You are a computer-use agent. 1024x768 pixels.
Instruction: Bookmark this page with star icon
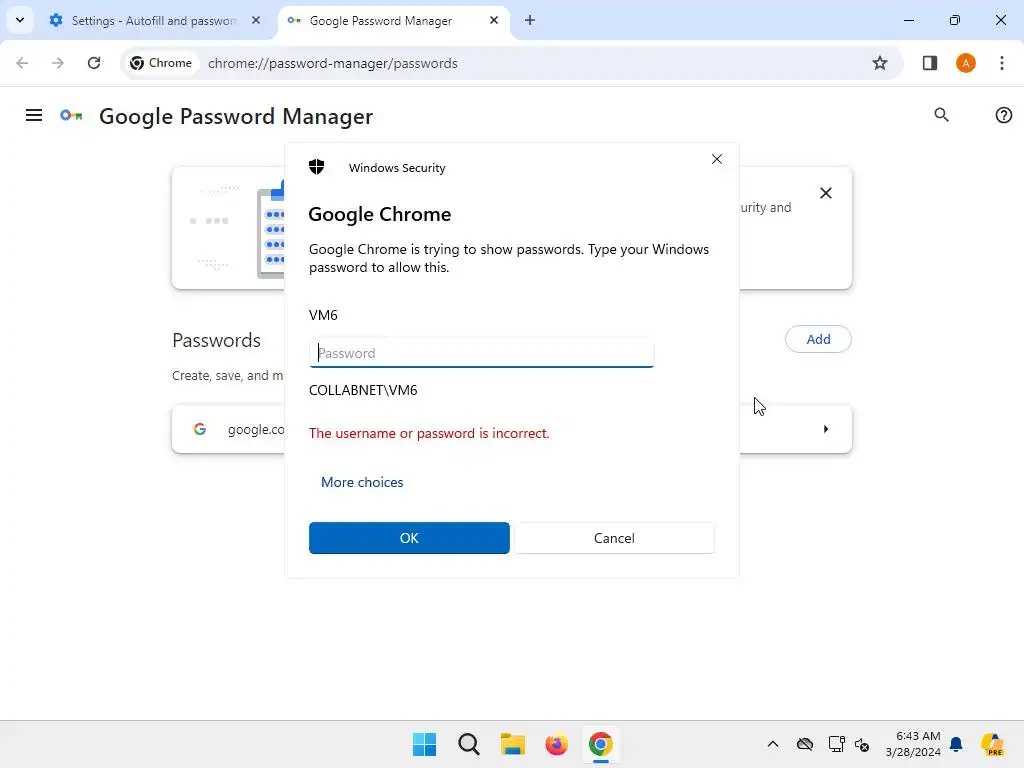coord(880,63)
